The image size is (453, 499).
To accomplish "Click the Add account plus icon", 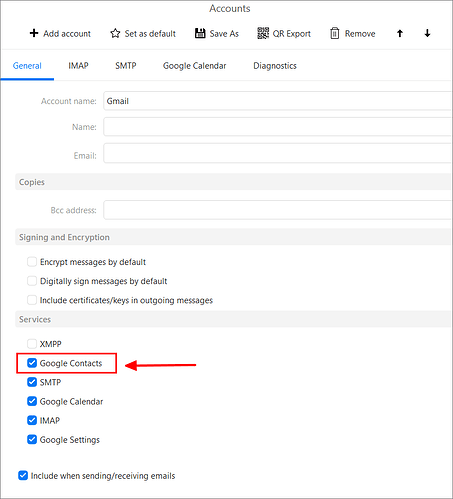I will coord(34,33).
